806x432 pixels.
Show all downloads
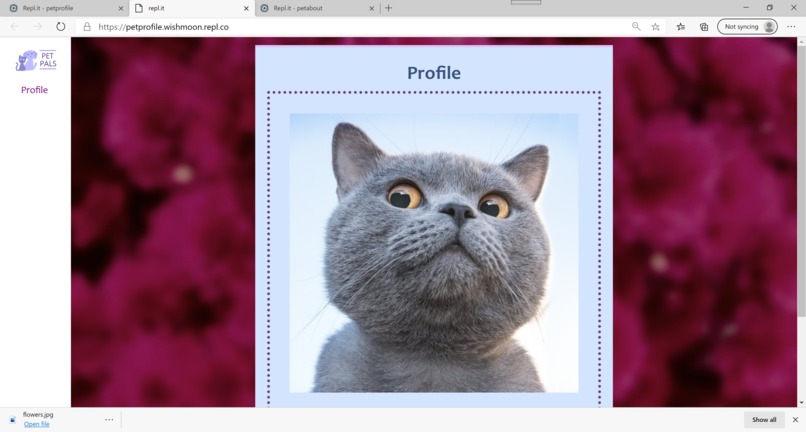[764, 420]
